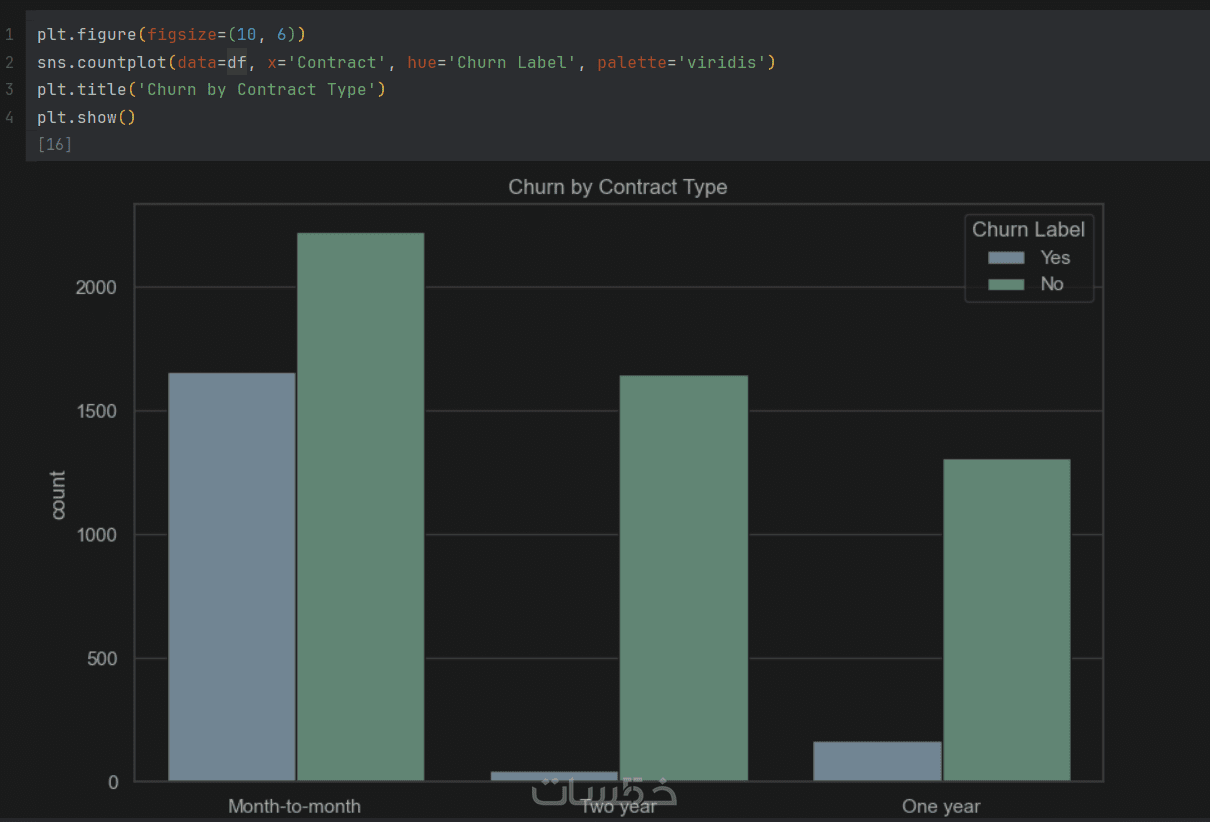Viewport: 1210px width, 822px height.
Task: Click the 'Churn by Contract Type' chart title
Action: 617,187
